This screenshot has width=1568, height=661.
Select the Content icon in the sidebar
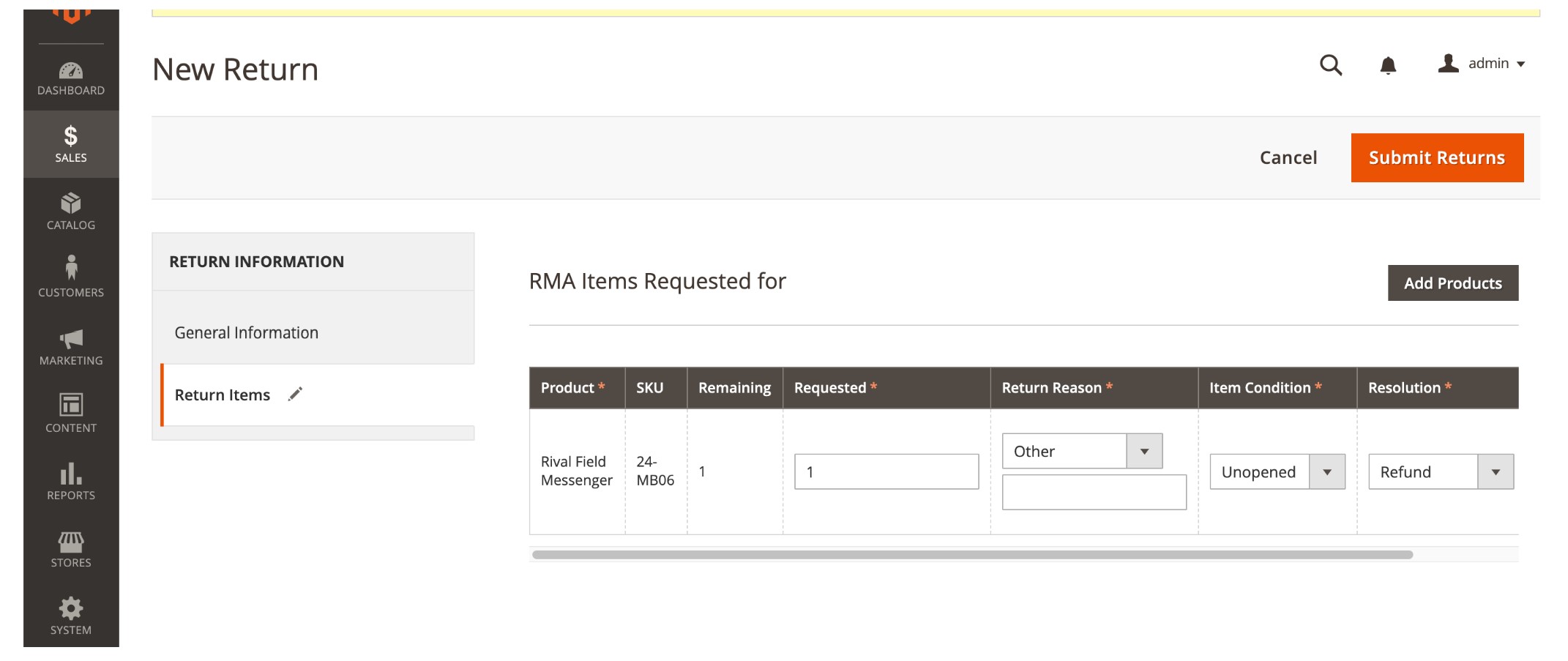pyautogui.click(x=70, y=413)
